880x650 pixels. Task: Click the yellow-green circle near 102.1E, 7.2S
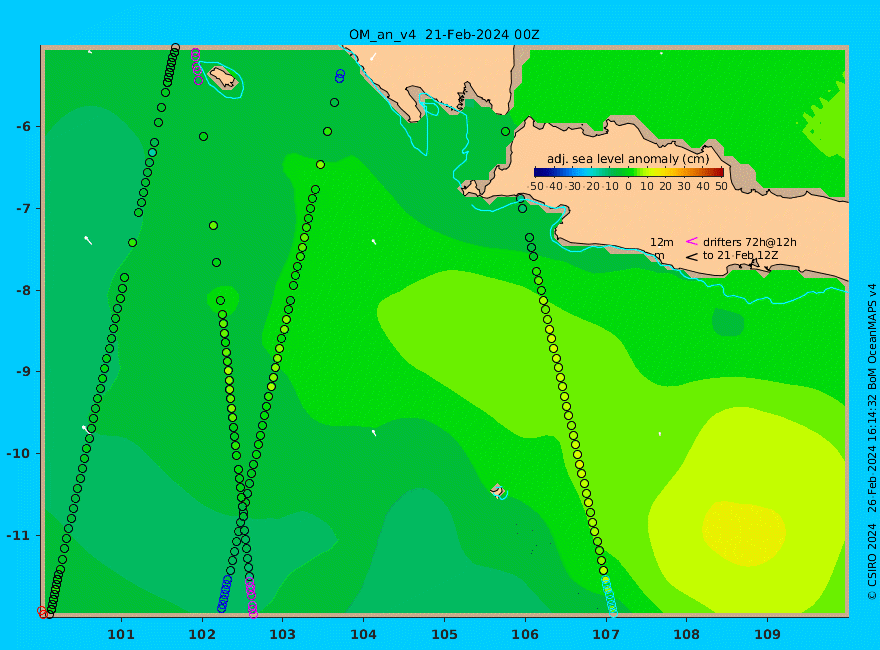213,226
